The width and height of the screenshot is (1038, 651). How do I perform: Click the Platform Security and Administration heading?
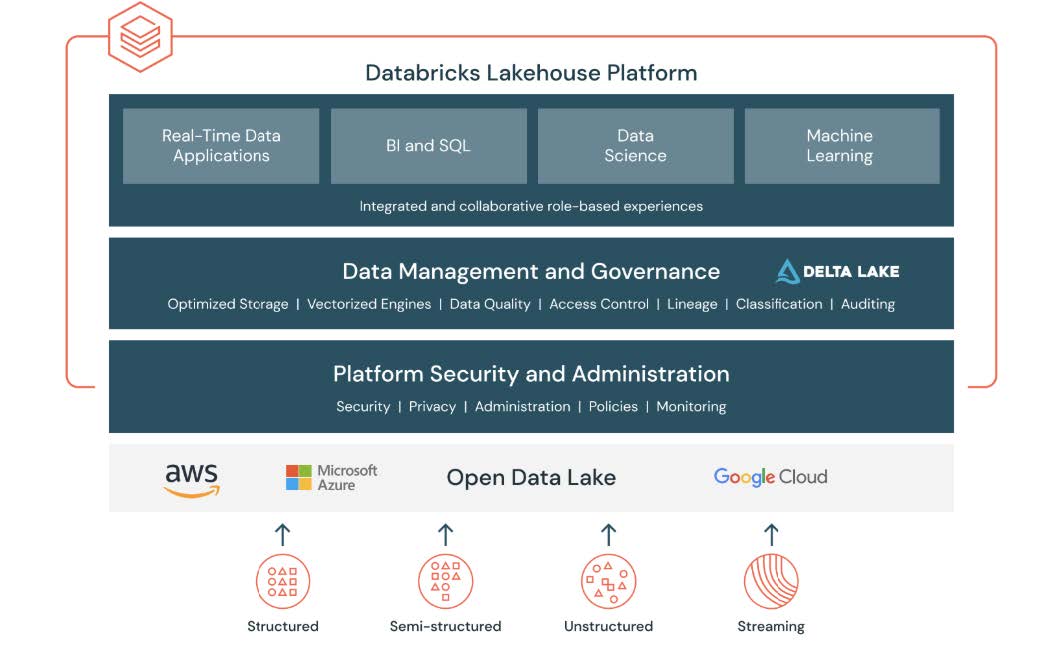point(531,374)
